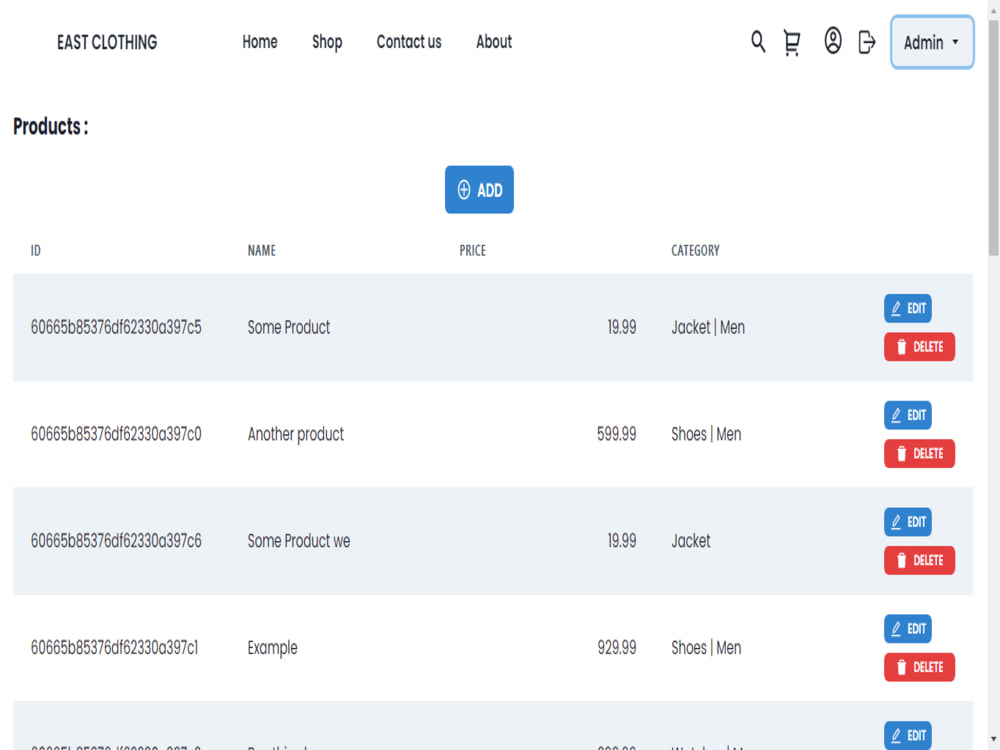
Task: Open the Home navigation link
Action: [x=259, y=42]
